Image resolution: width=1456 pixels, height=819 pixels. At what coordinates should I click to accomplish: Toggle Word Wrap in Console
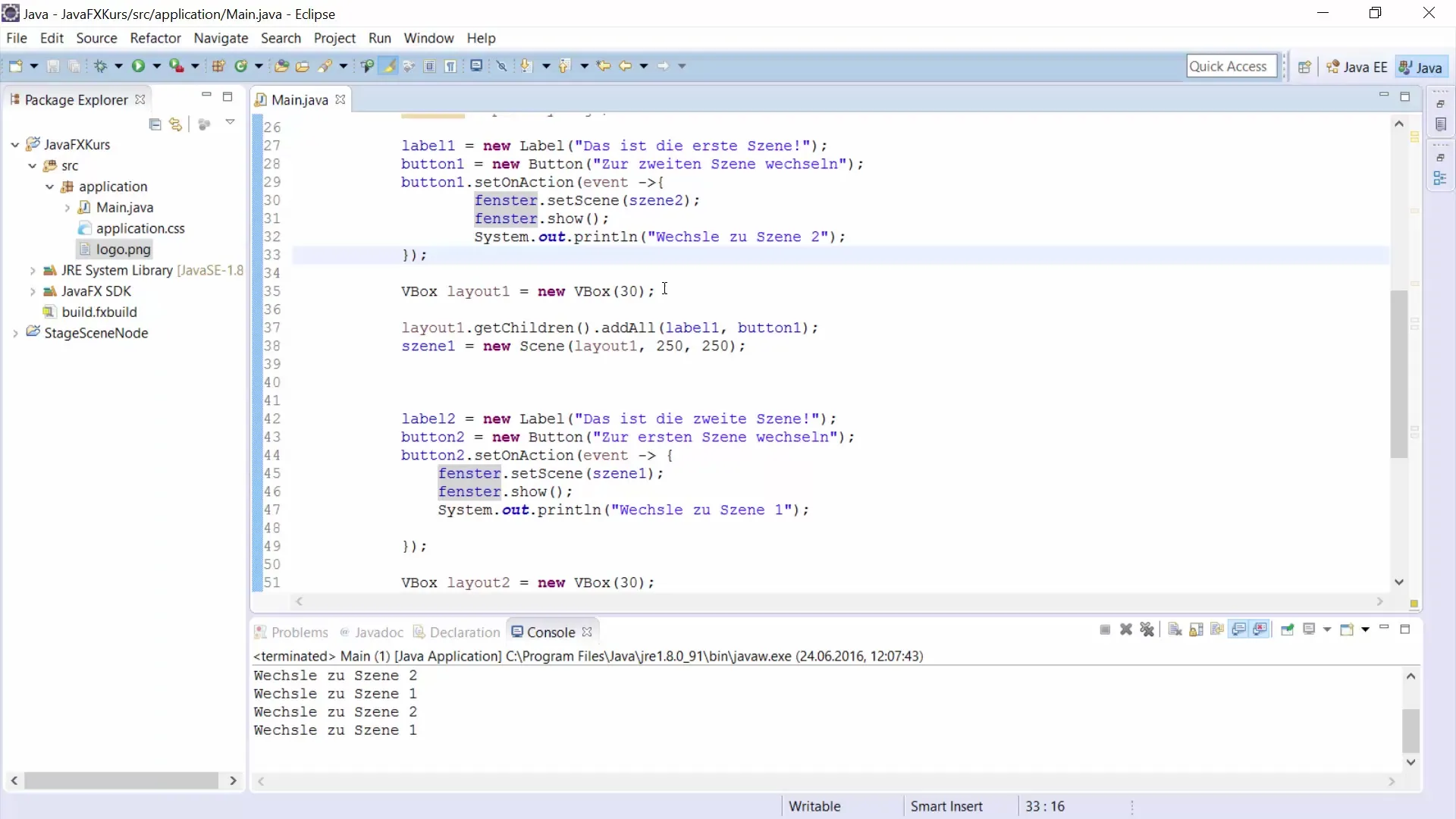point(1218,629)
